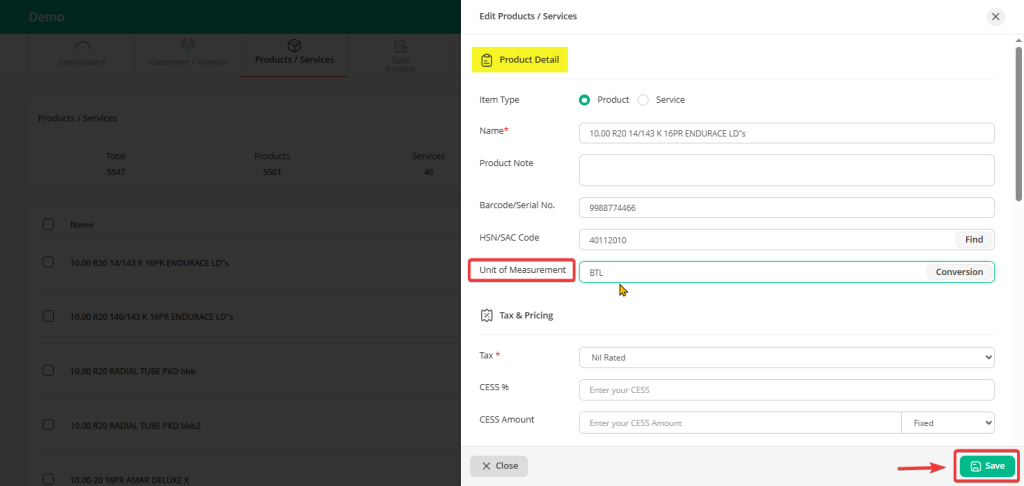Switch to the Products / Services tab
The height and width of the screenshot is (486, 1024).
point(294,61)
